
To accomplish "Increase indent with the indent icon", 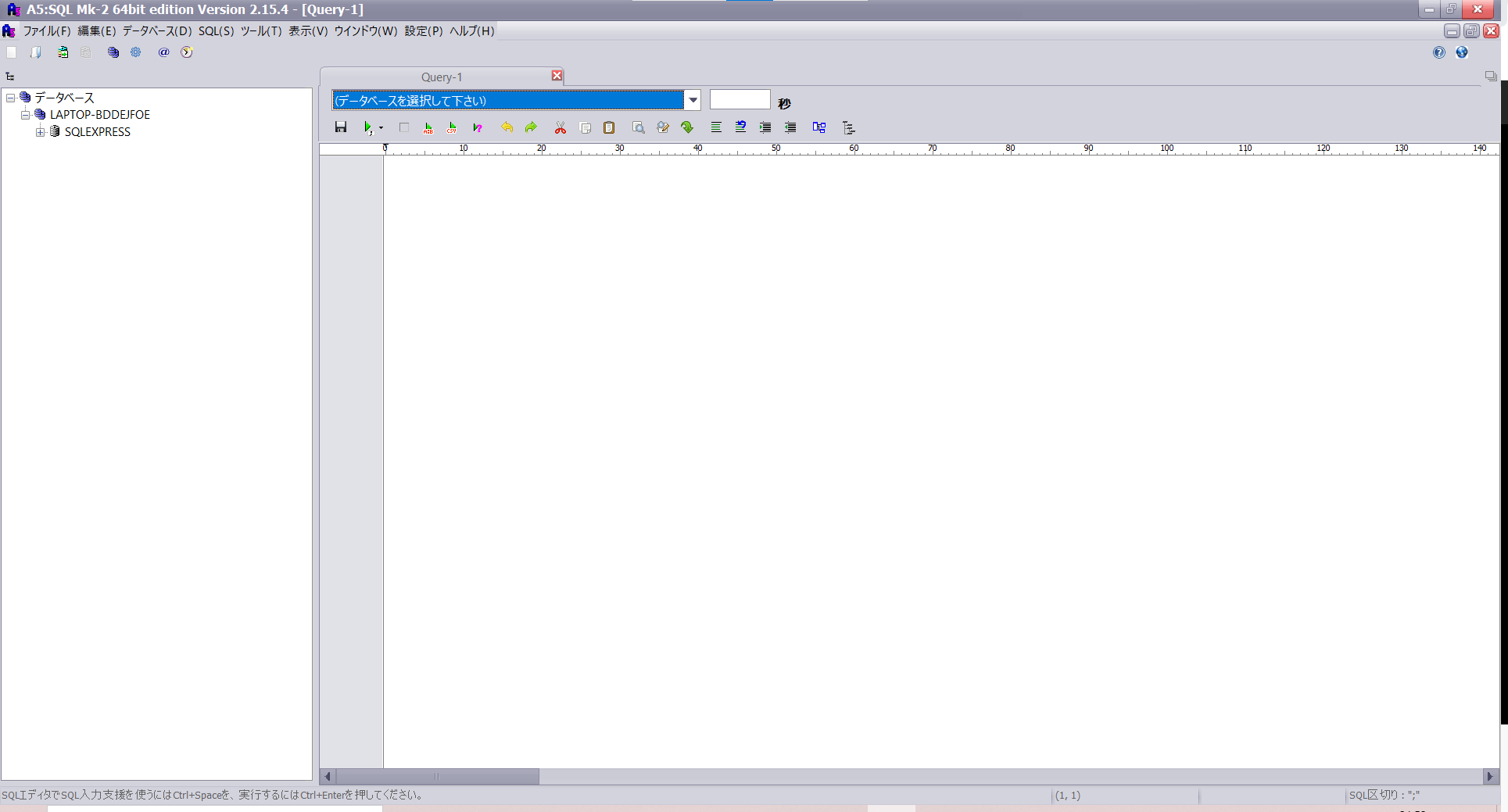I will [x=765, y=127].
